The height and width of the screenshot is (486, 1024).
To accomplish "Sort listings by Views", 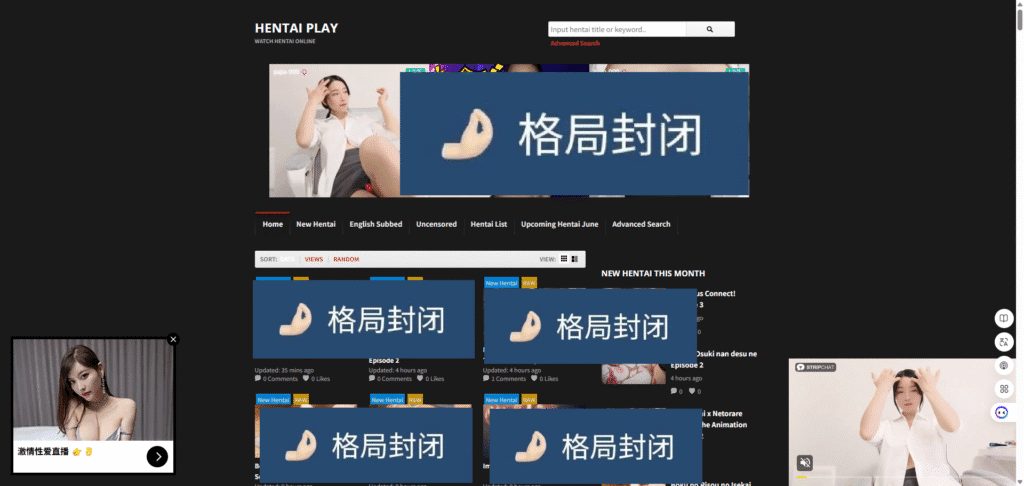I will pyautogui.click(x=313, y=259).
